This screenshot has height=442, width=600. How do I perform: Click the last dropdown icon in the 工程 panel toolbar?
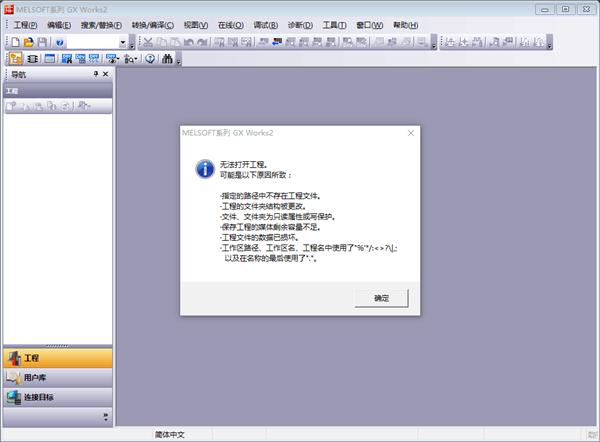click(84, 106)
